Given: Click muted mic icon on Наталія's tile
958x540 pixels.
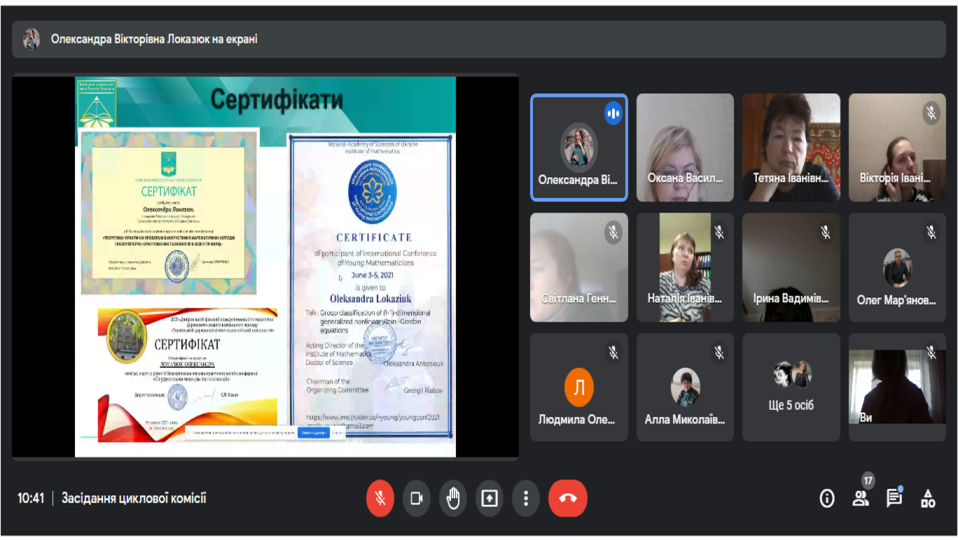Looking at the screenshot, I should point(719,232).
